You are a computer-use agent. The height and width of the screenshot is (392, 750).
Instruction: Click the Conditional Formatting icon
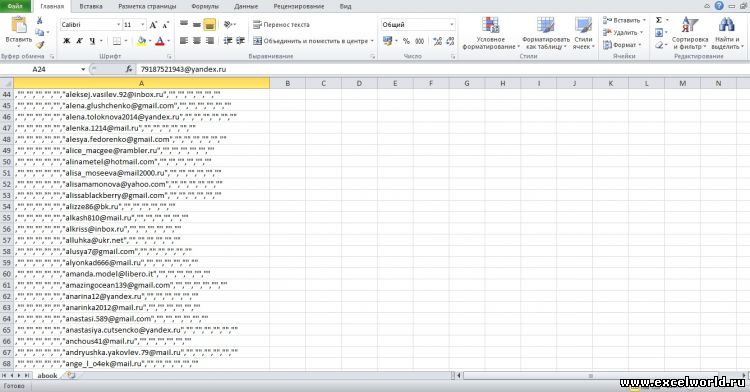[490, 25]
